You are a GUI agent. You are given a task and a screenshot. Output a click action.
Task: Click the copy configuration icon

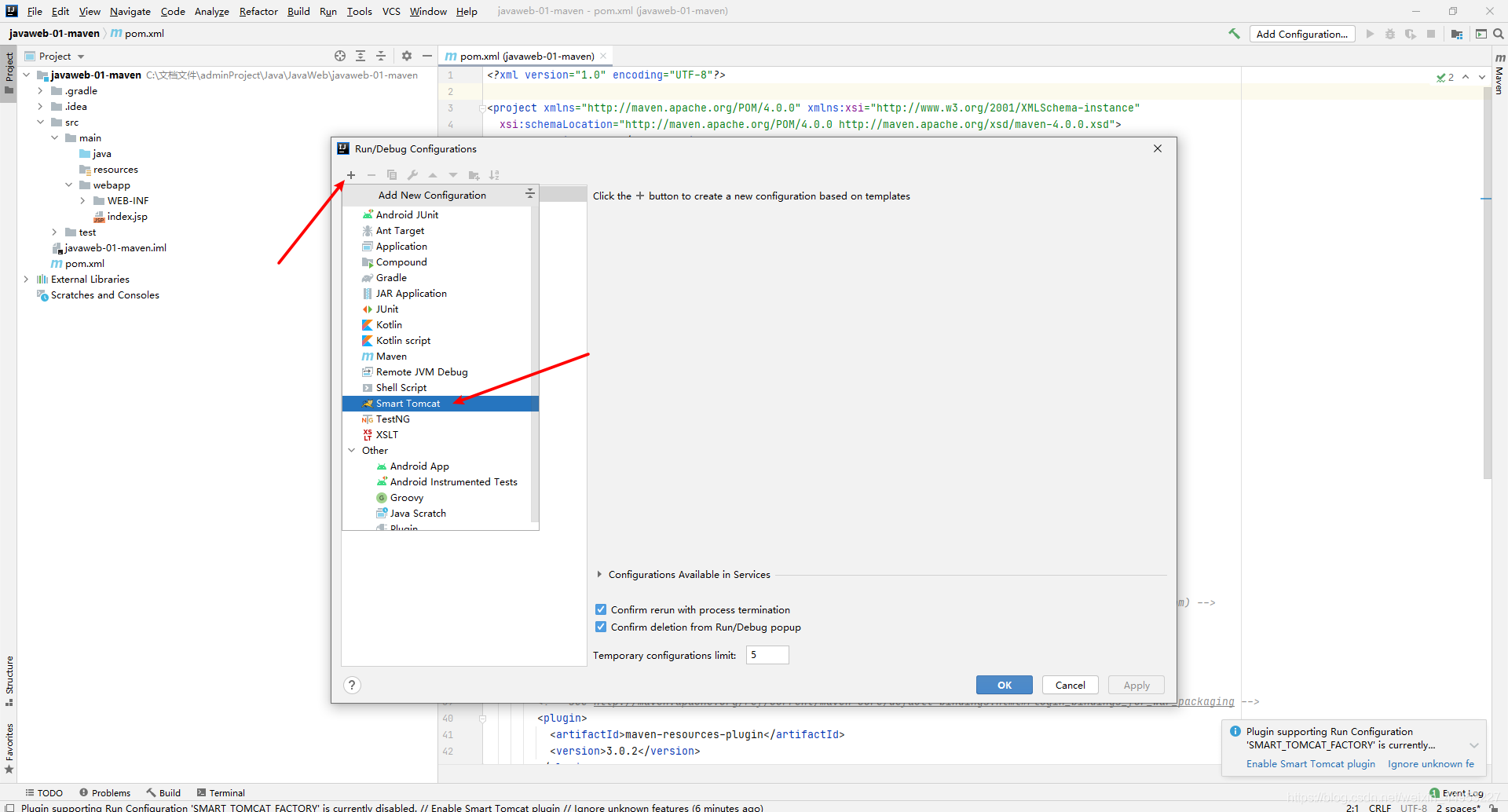pos(392,175)
